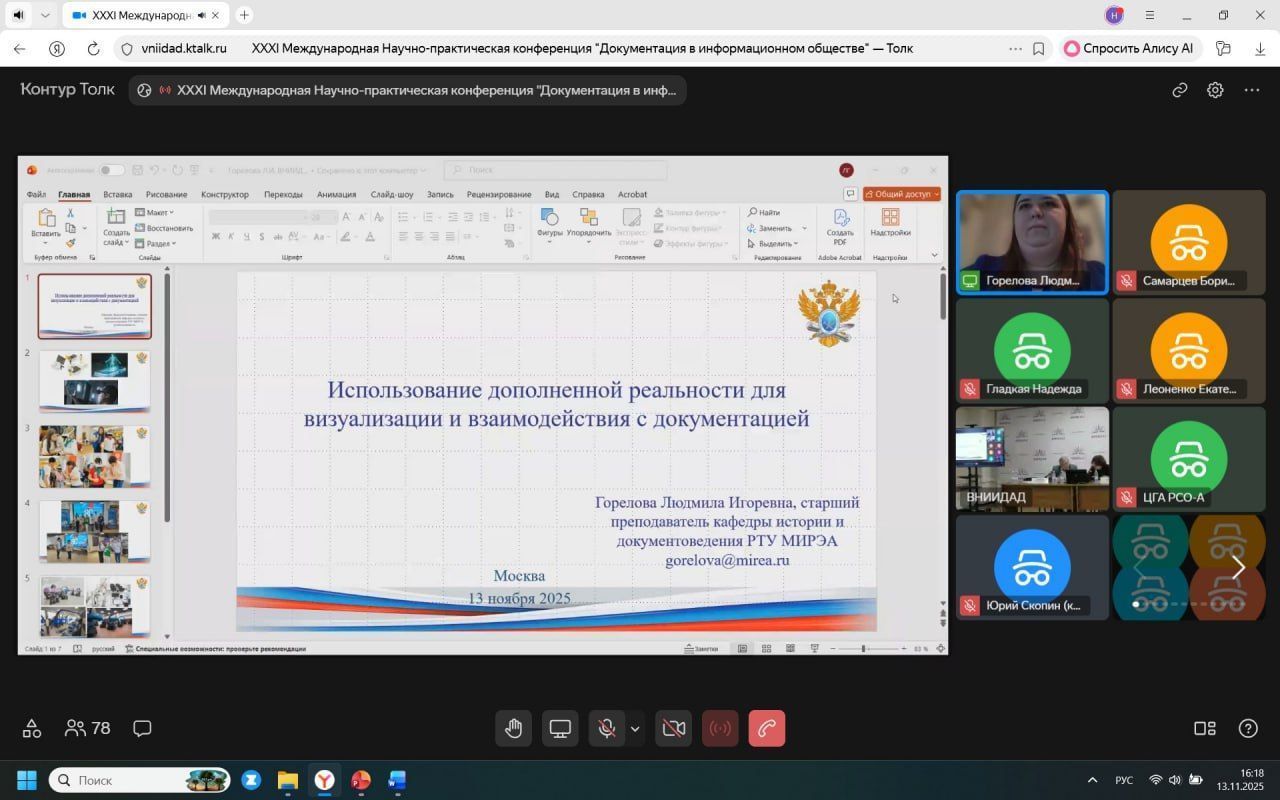Change the video tile layout
The height and width of the screenshot is (800, 1280).
click(x=1205, y=728)
